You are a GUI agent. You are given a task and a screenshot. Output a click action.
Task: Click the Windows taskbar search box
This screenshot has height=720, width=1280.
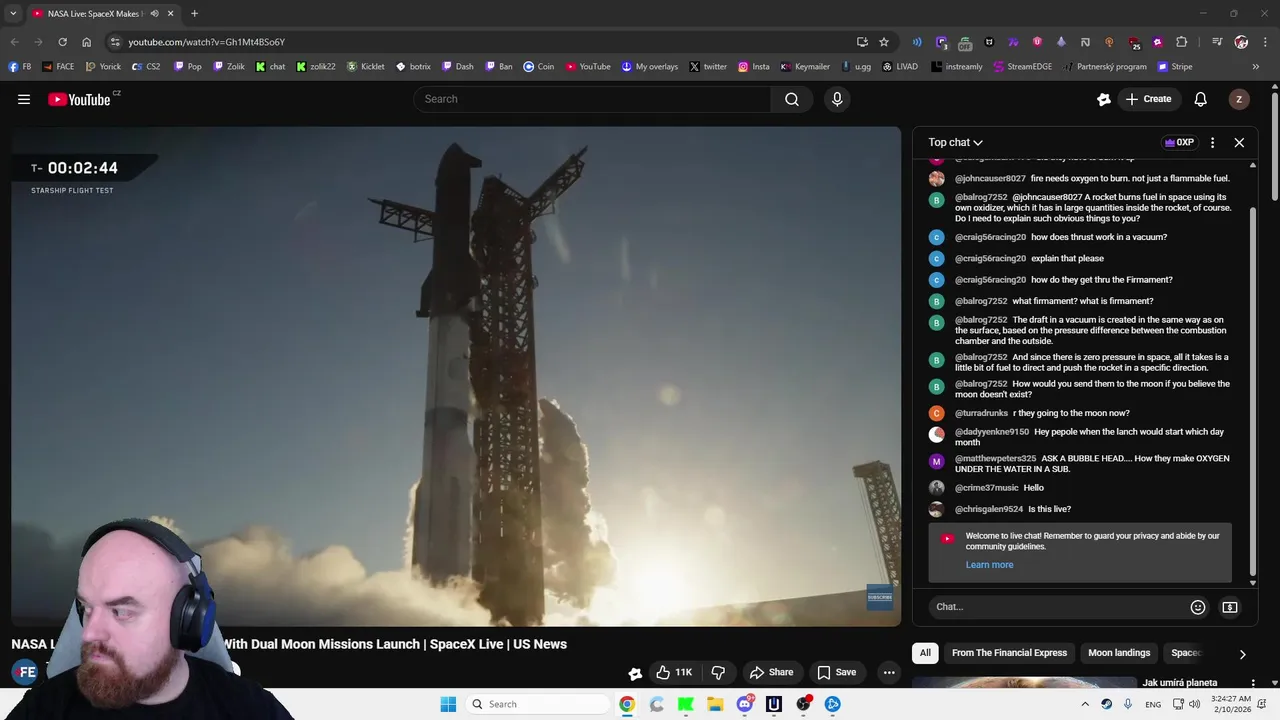coord(537,704)
